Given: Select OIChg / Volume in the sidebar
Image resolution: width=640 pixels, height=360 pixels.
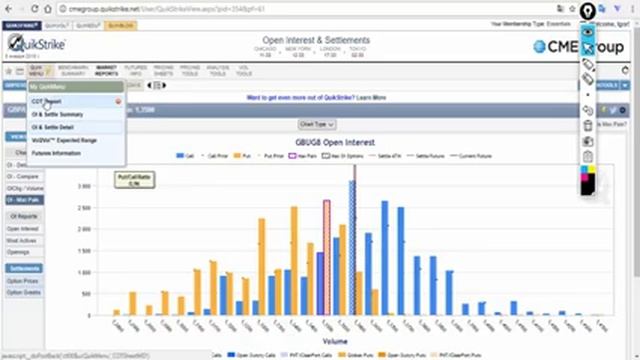Looking at the screenshot, I should pyautogui.click(x=25, y=189).
